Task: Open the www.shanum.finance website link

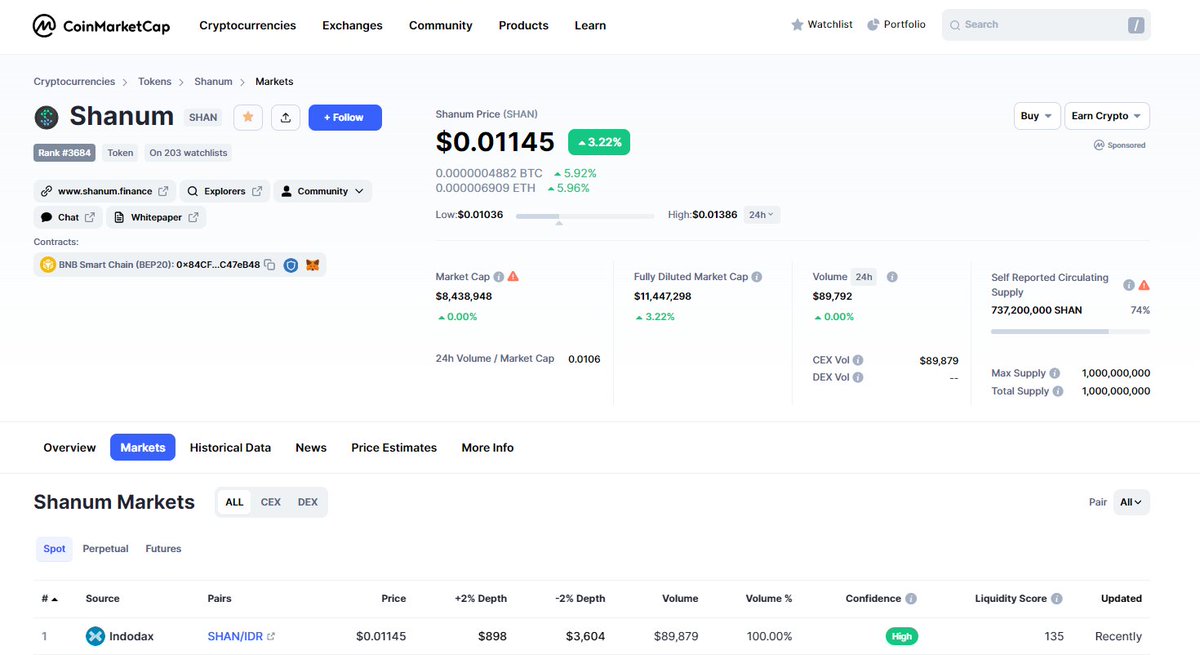Action: 104,191
